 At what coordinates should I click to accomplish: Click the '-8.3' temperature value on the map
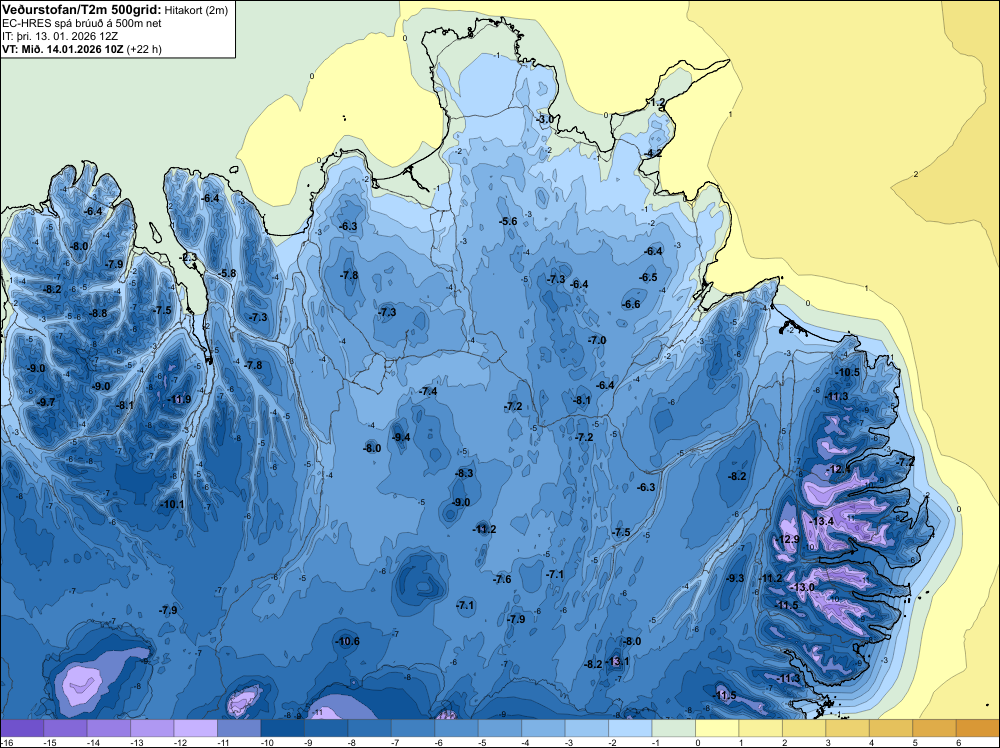click(x=464, y=473)
